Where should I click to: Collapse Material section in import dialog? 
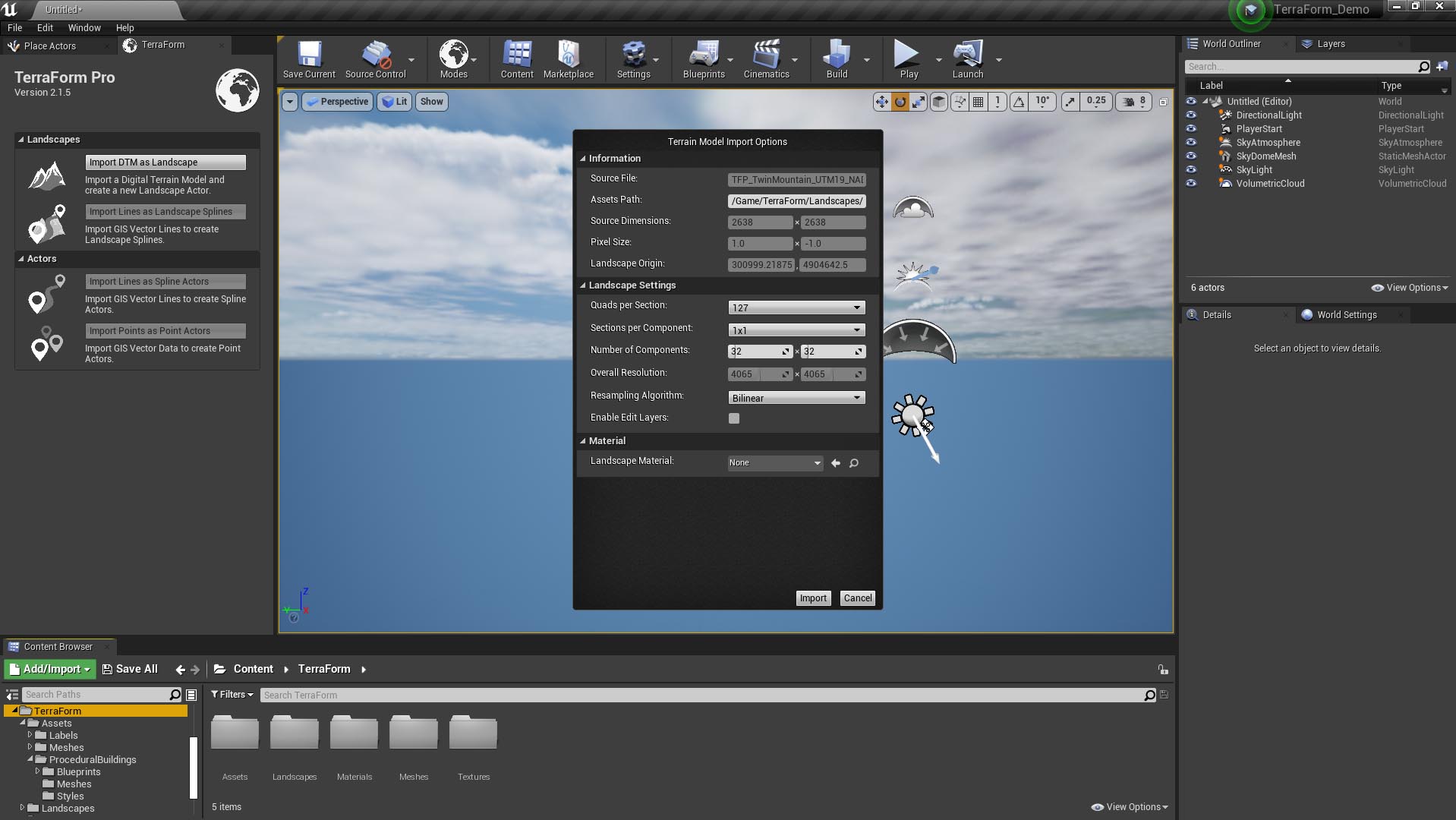[x=583, y=441]
